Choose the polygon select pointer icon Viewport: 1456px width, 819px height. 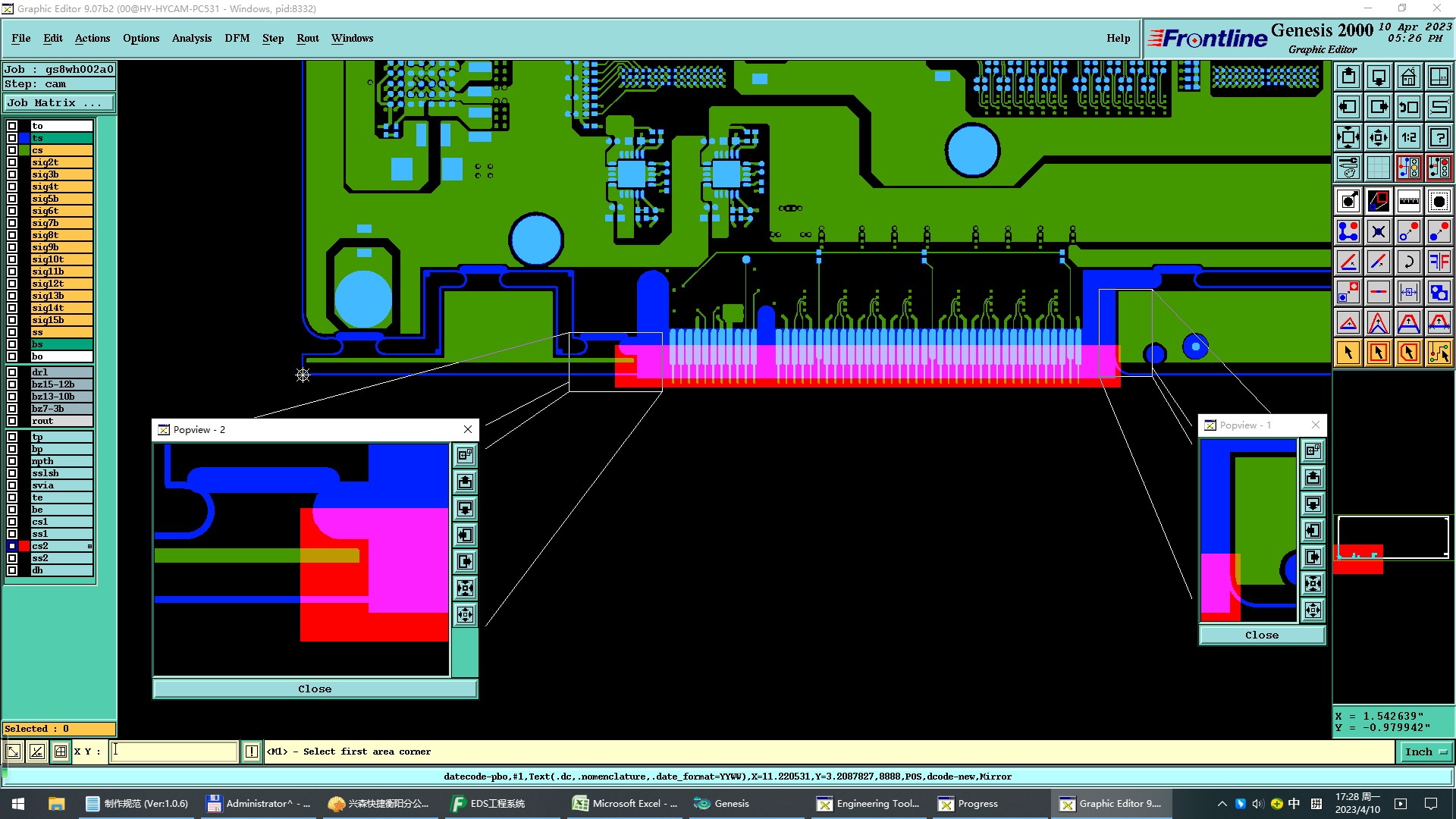coord(1409,353)
